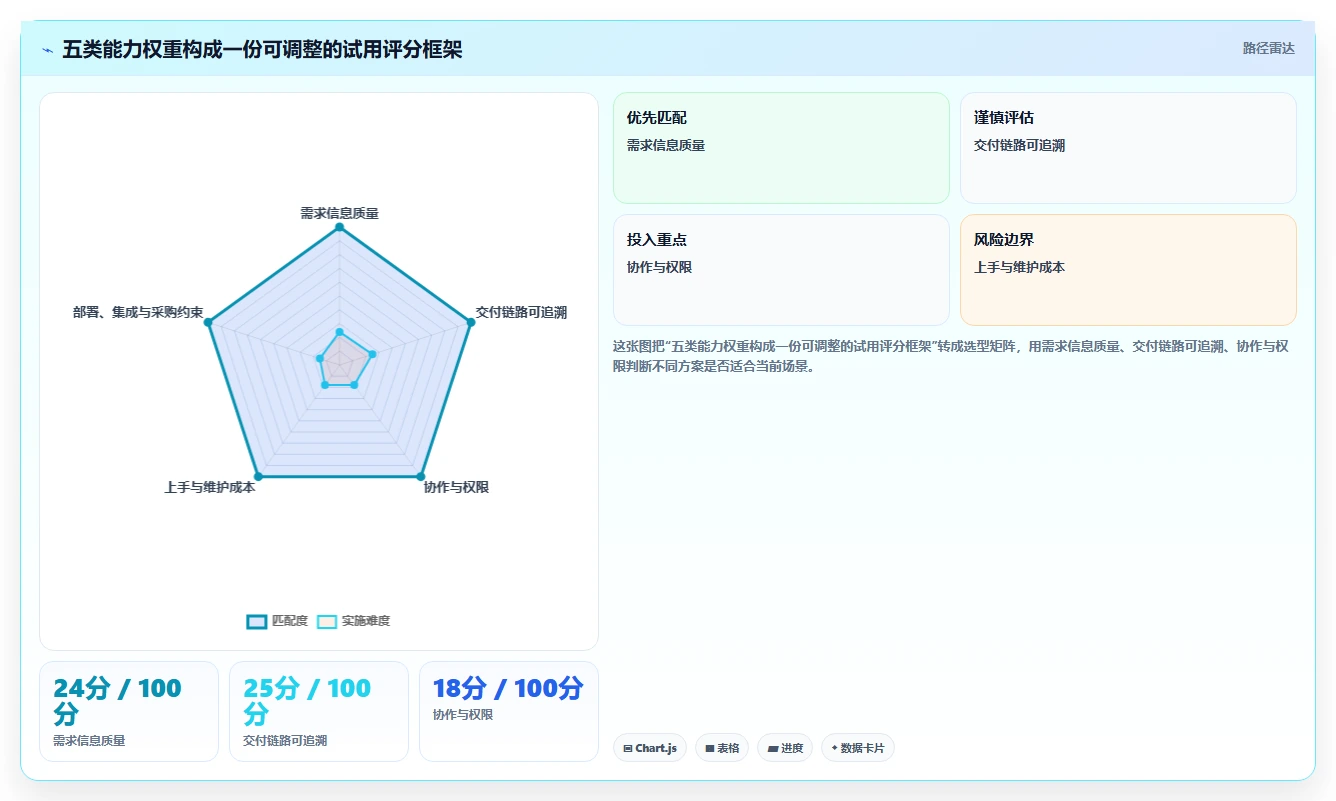
Task: Click 交付链路可追溯 text in 谨慎评估 card
Action: pyautogui.click(x=1019, y=145)
